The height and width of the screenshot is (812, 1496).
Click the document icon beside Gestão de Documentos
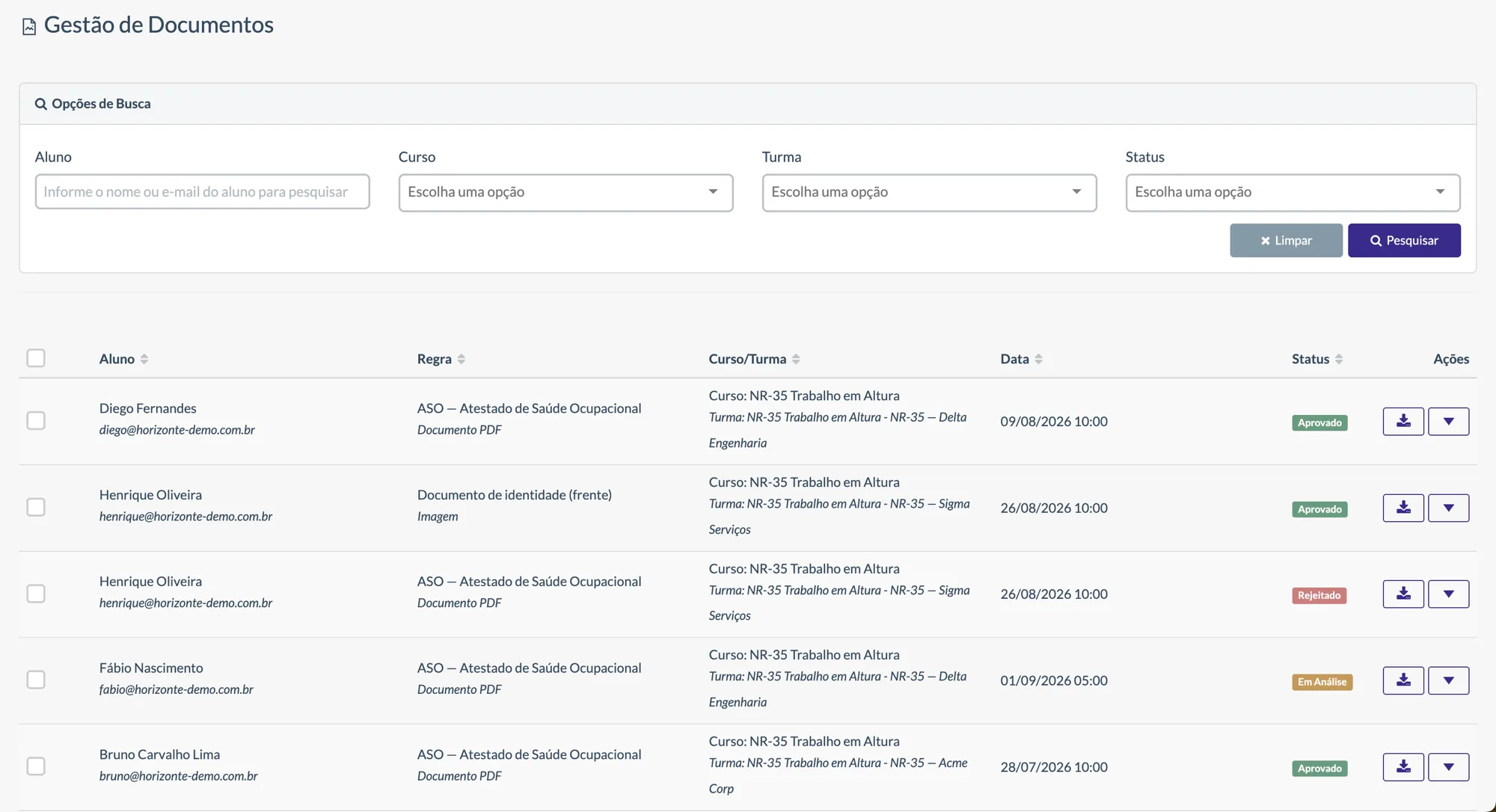click(29, 27)
